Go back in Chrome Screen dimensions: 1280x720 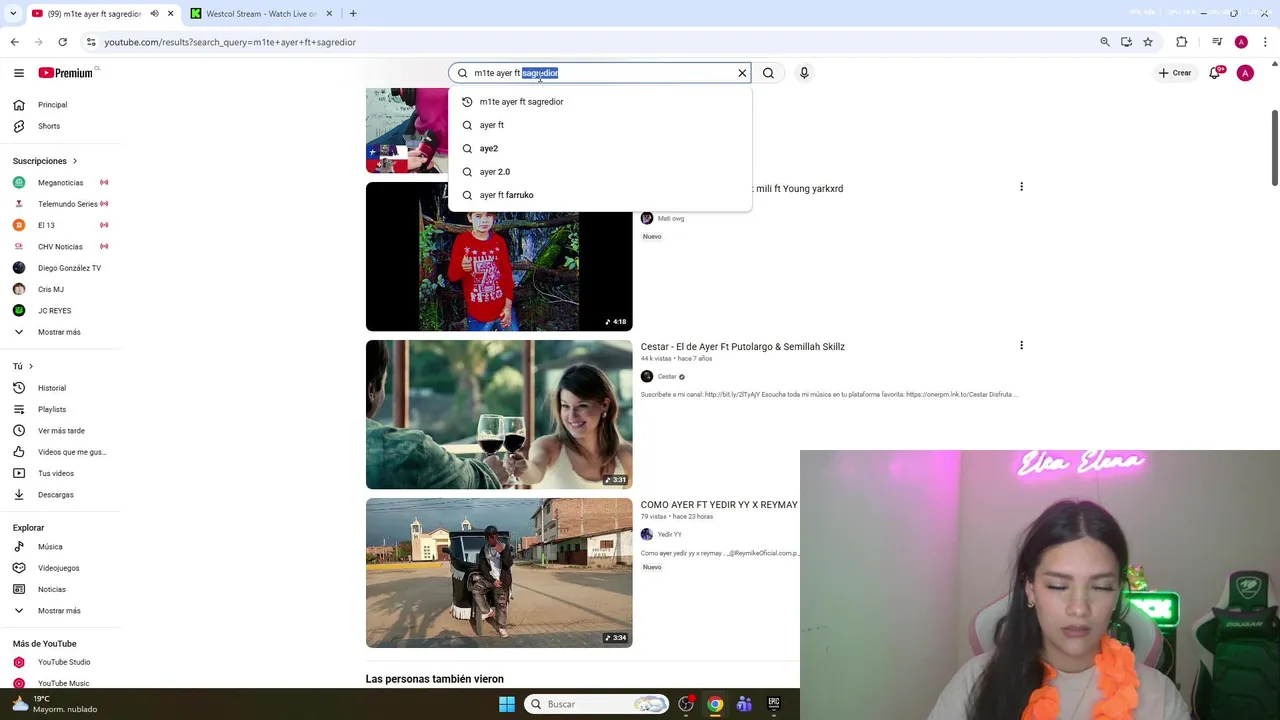14,42
